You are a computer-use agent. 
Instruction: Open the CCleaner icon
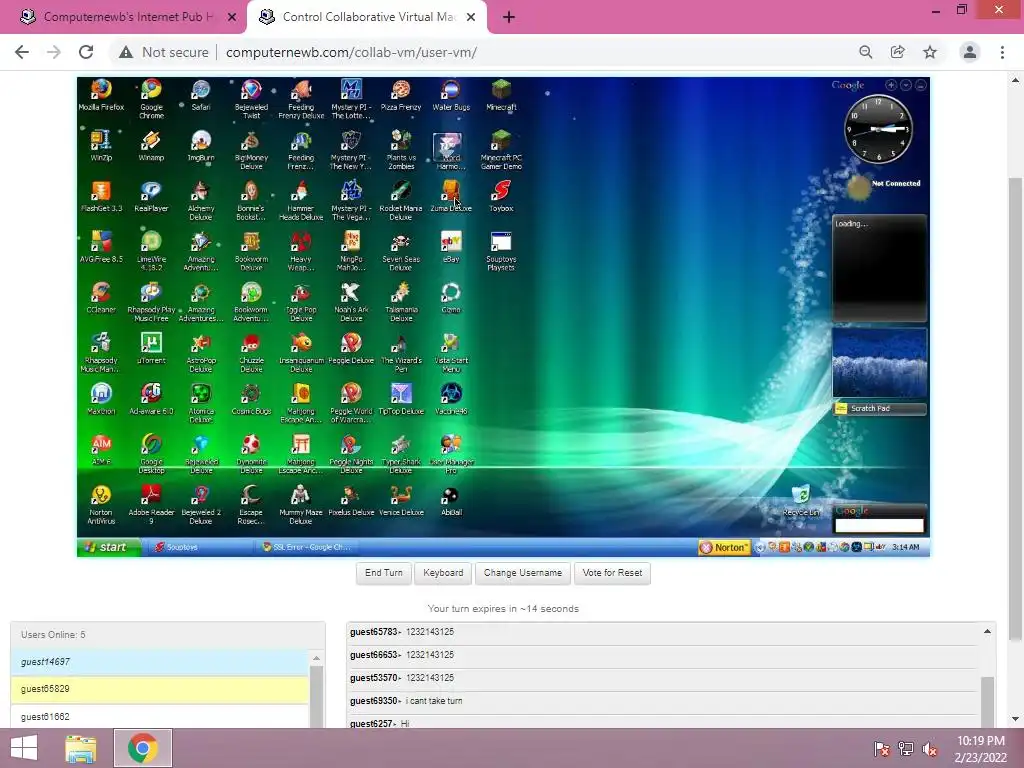tap(101, 298)
